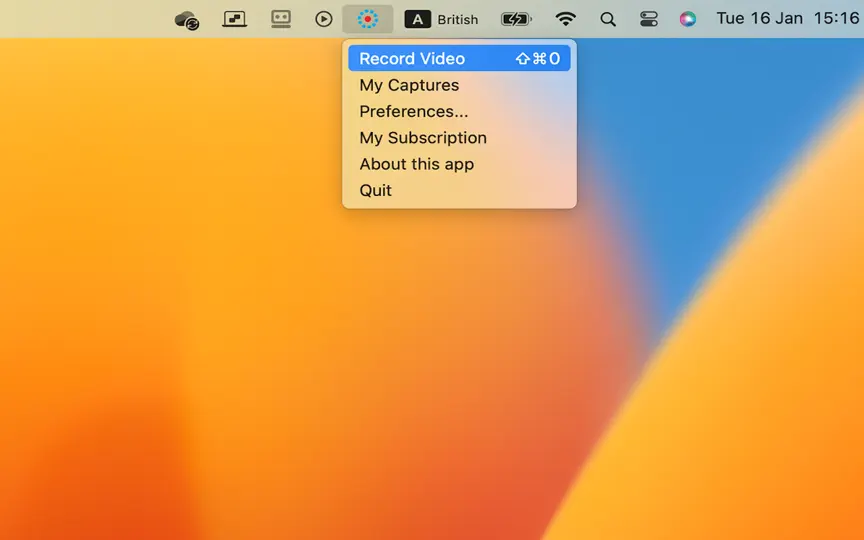Viewport: 864px width, 540px height.
Task: Quit the recorder app
Action: 459,191
